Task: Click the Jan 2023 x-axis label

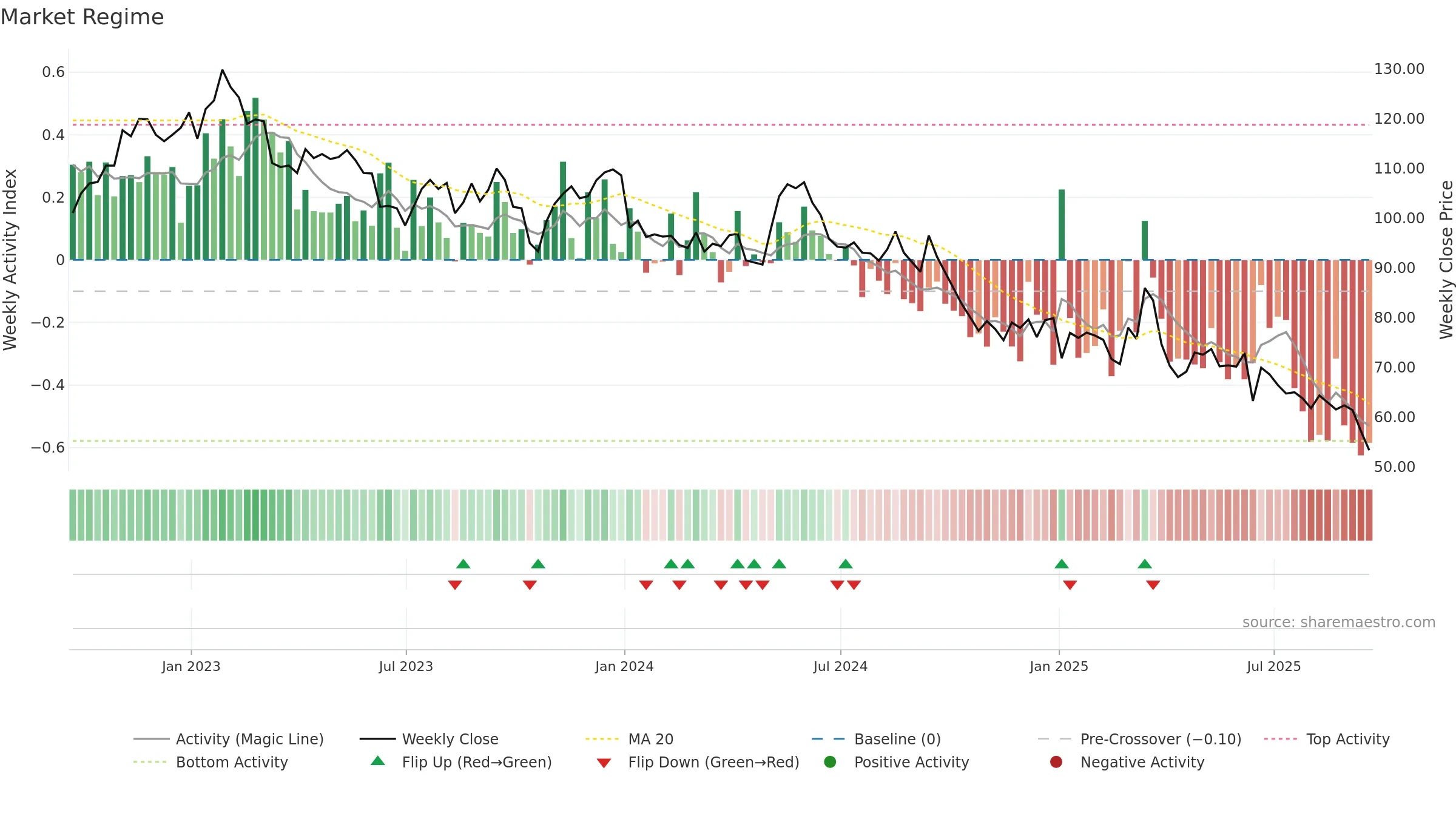Action: (x=191, y=666)
